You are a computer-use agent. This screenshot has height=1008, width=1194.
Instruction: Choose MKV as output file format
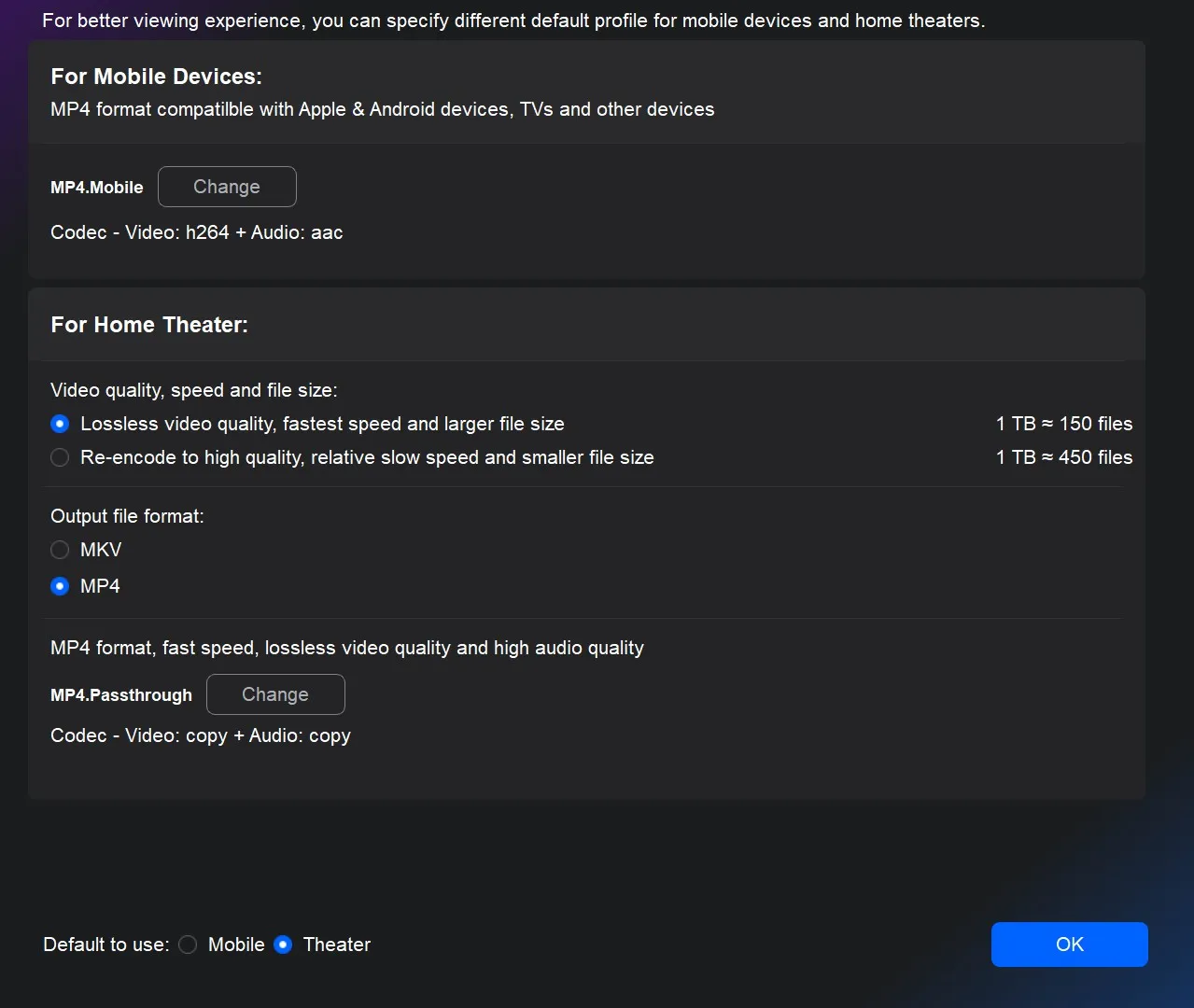[x=59, y=550]
